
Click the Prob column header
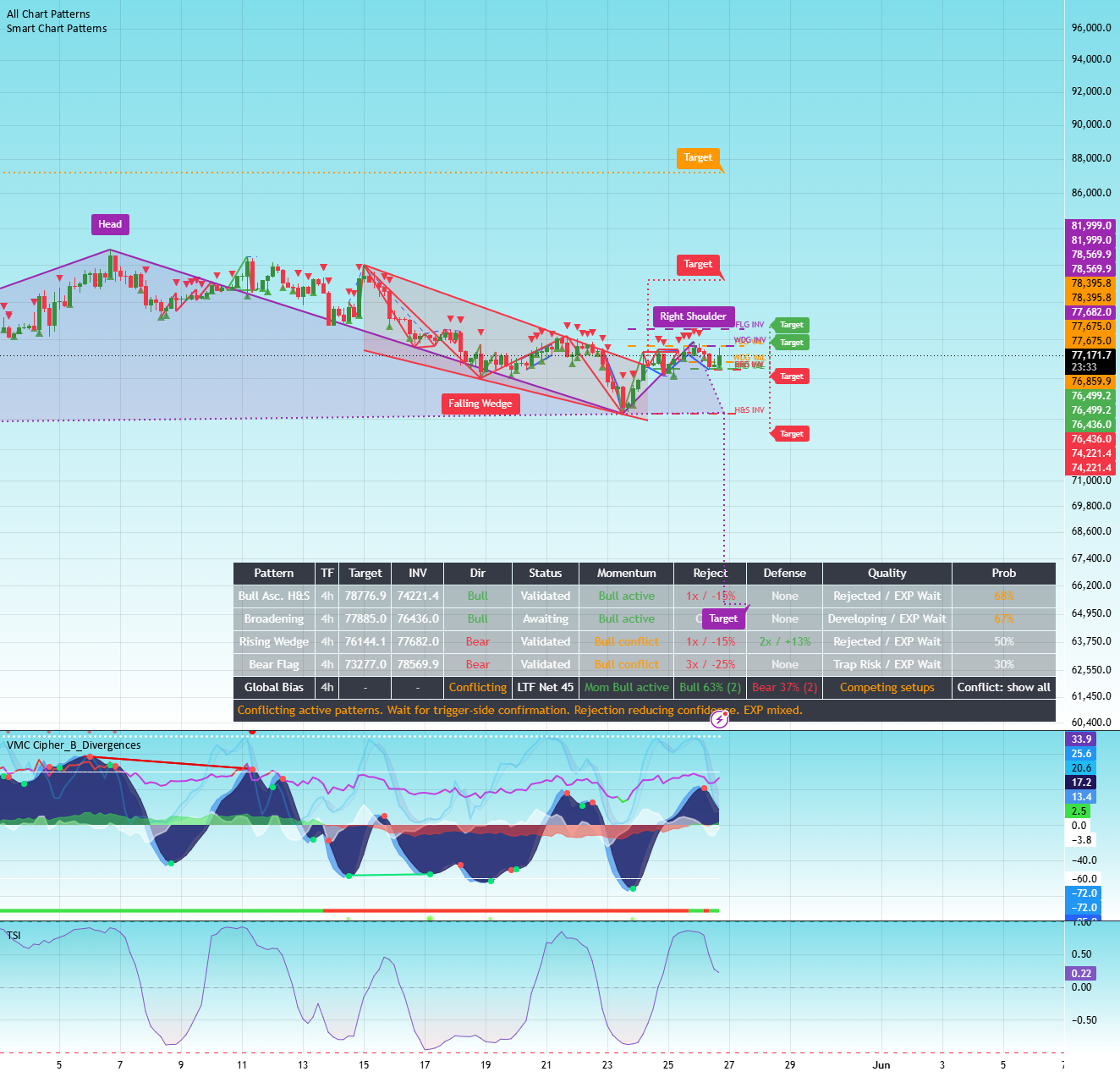click(x=1004, y=573)
